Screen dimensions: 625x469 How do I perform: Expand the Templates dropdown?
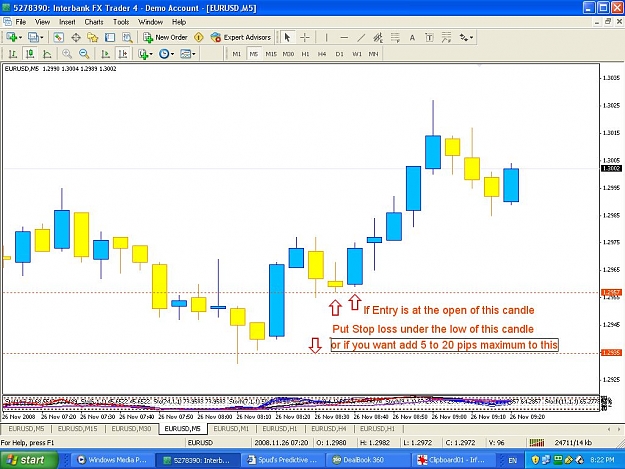(194, 54)
